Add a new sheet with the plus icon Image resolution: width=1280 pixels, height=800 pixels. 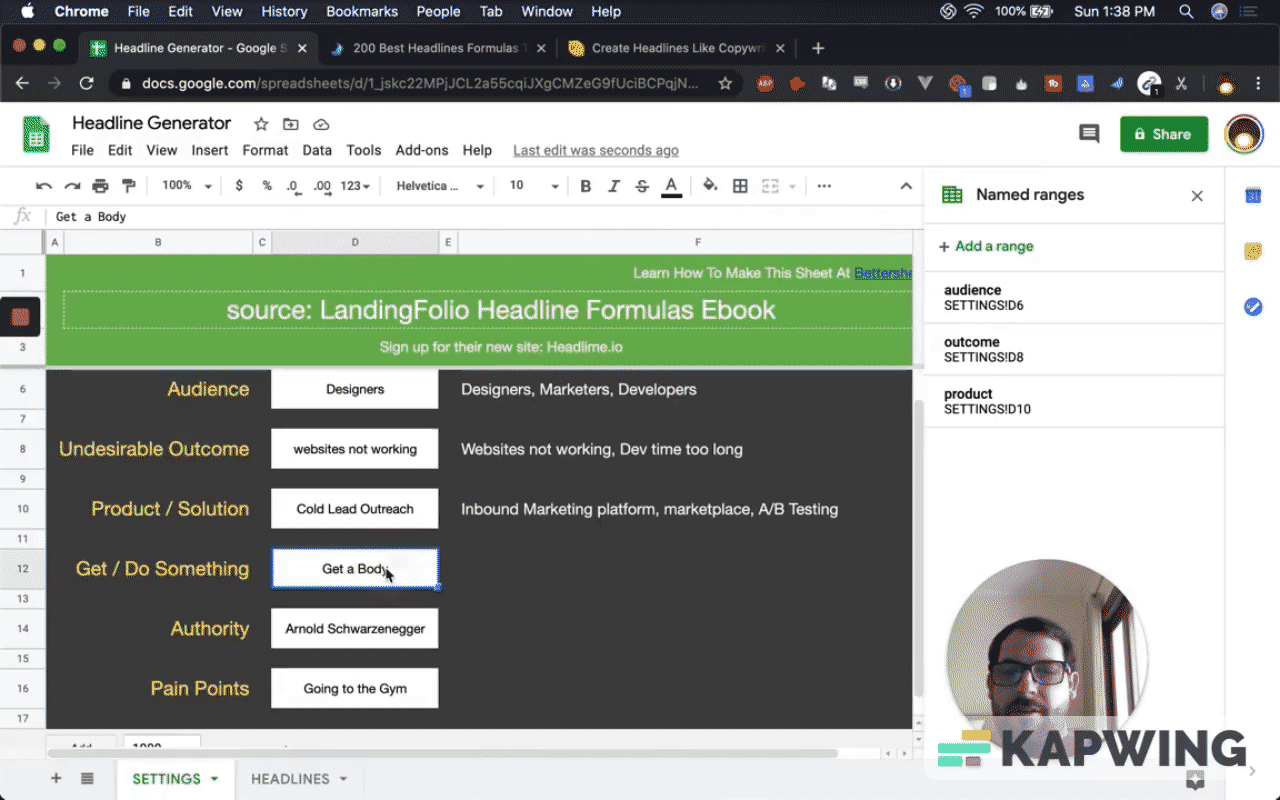[x=56, y=779]
